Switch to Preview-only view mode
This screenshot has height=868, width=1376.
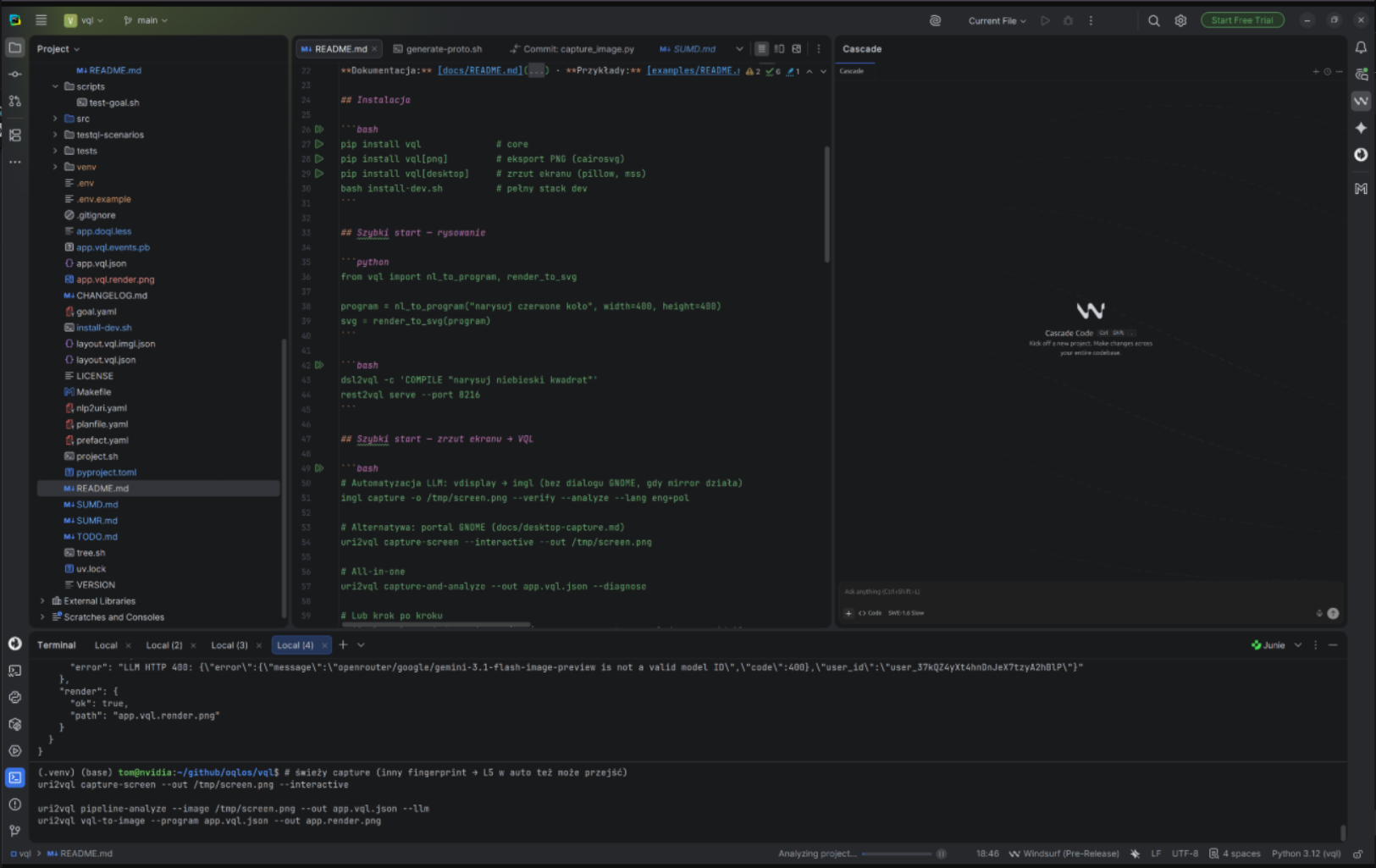pyautogui.click(x=797, y=49)
